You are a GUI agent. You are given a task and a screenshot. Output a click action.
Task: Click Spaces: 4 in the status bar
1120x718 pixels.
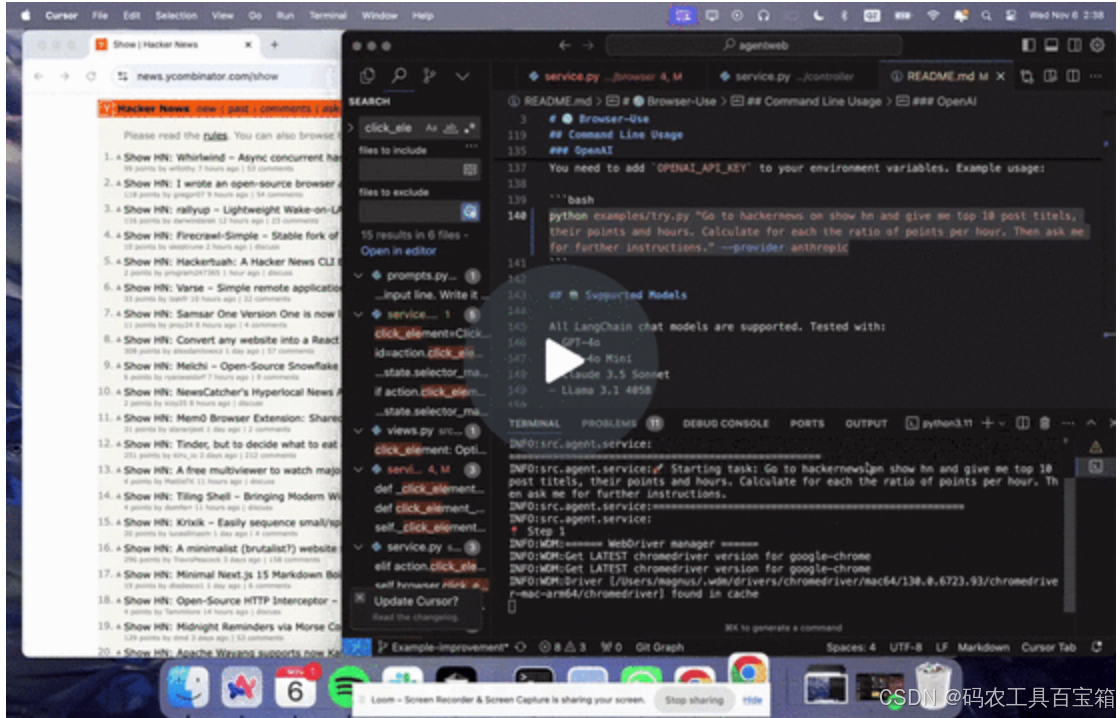[x=851, y=647]
